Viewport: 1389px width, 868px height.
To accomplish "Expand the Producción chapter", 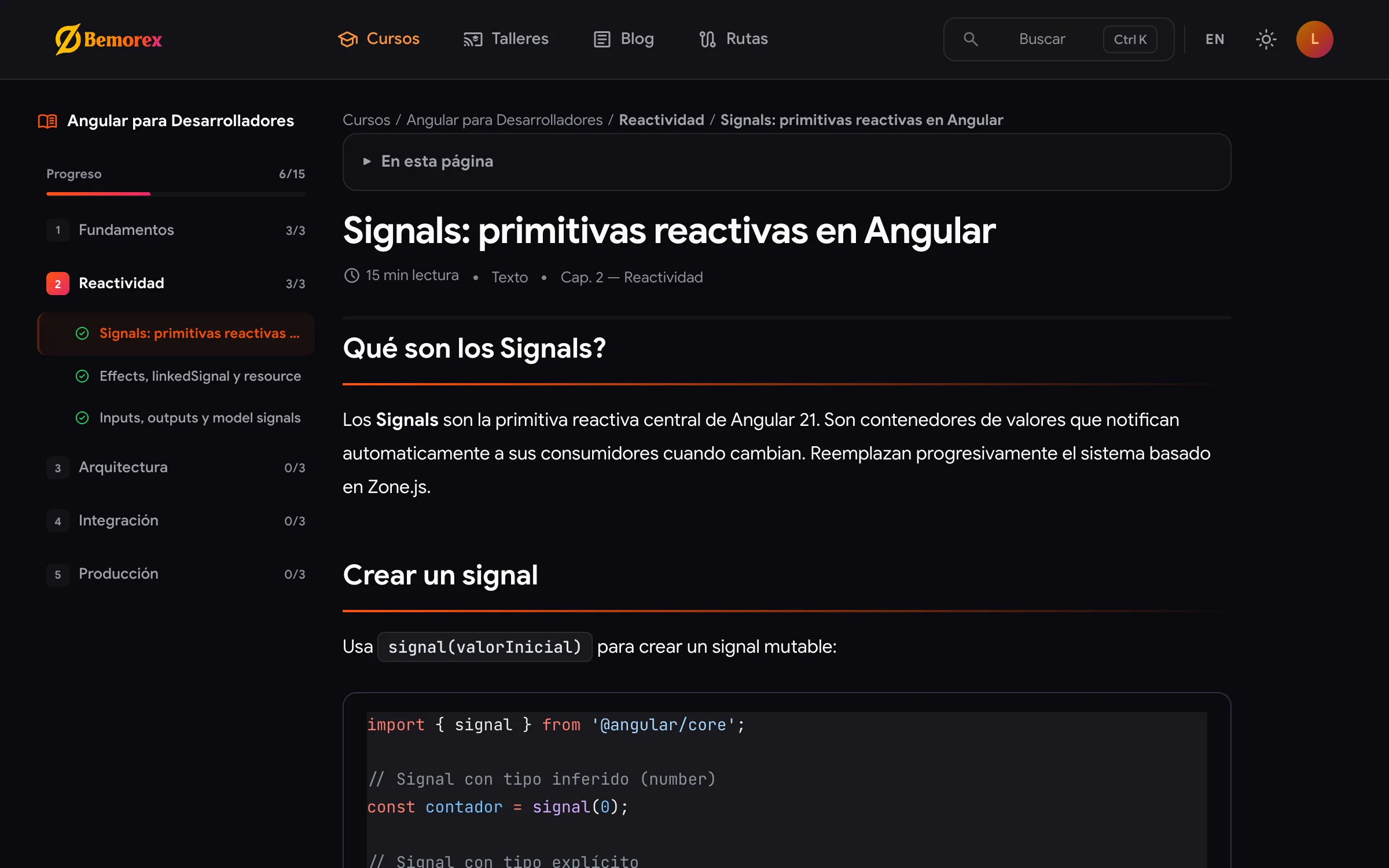I will 176,574.
